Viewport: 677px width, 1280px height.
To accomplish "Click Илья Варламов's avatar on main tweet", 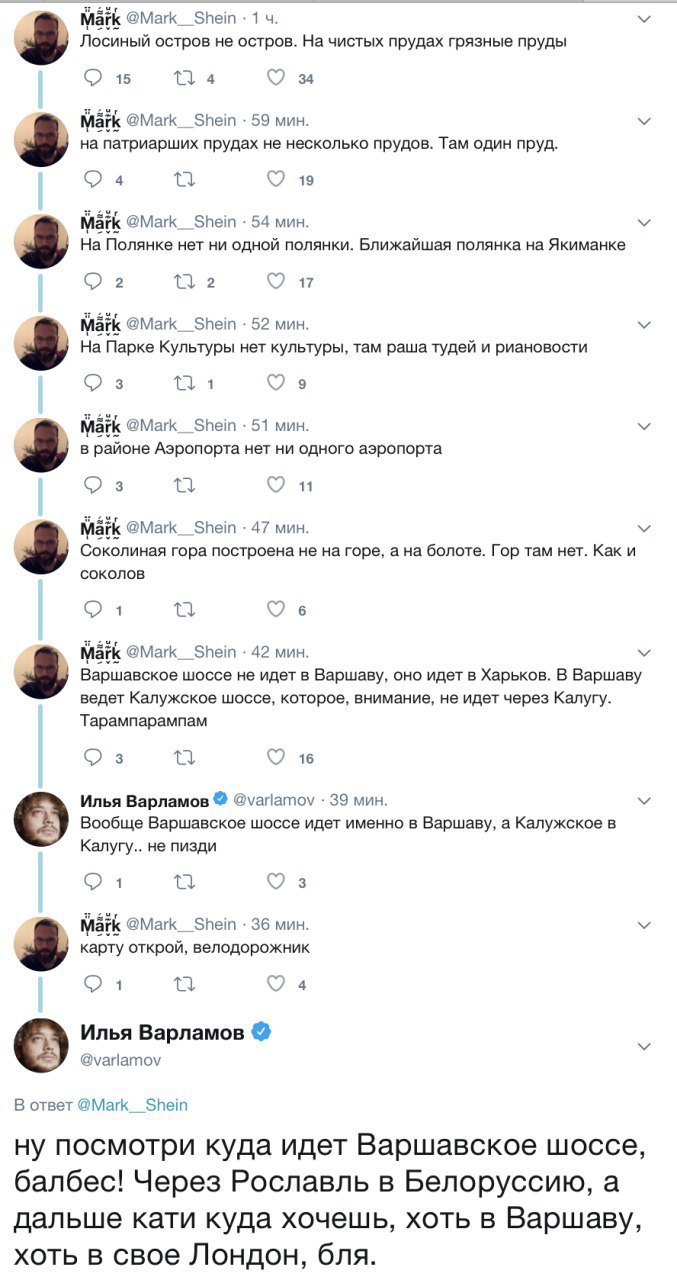I will point(41,1046).
